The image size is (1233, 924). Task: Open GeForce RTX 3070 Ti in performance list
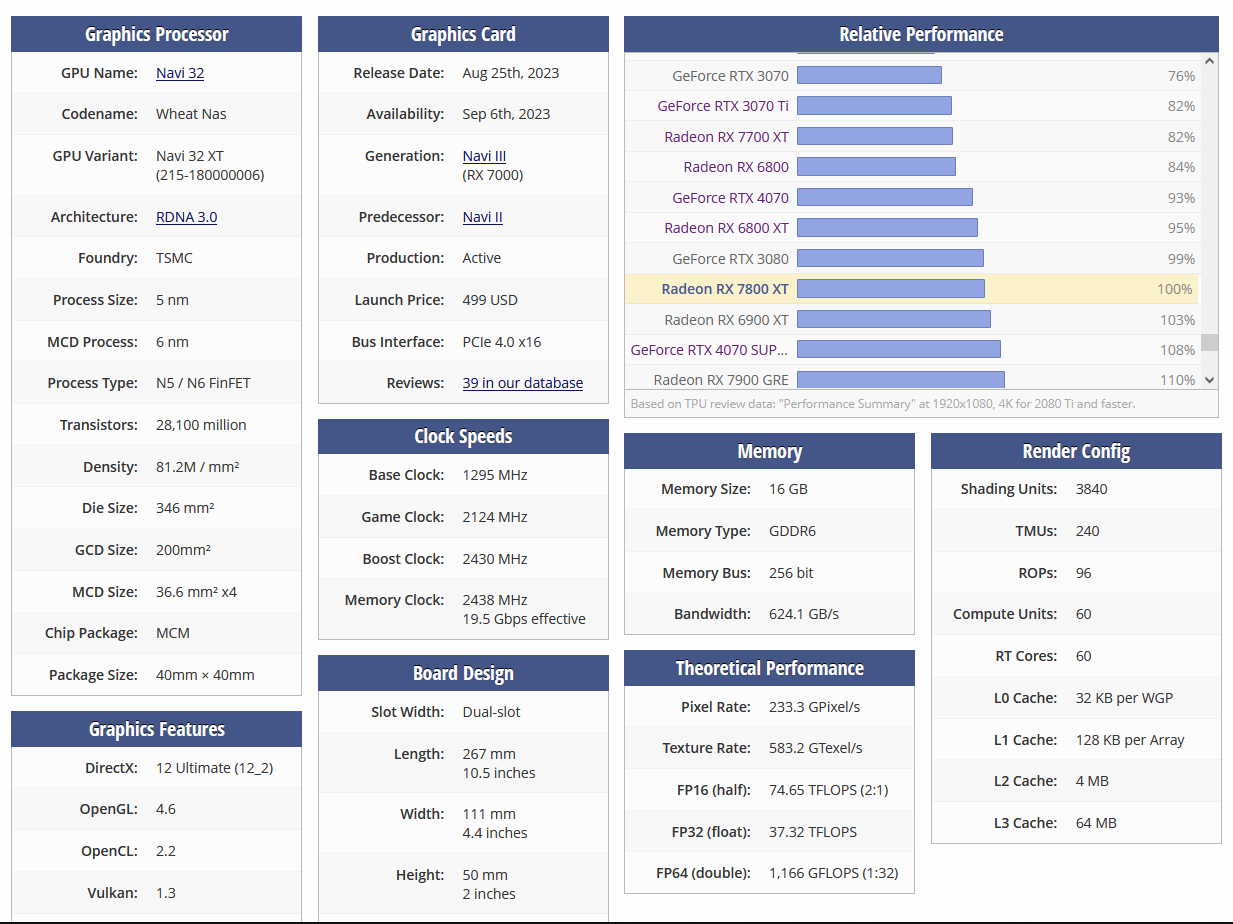point(723,106)
